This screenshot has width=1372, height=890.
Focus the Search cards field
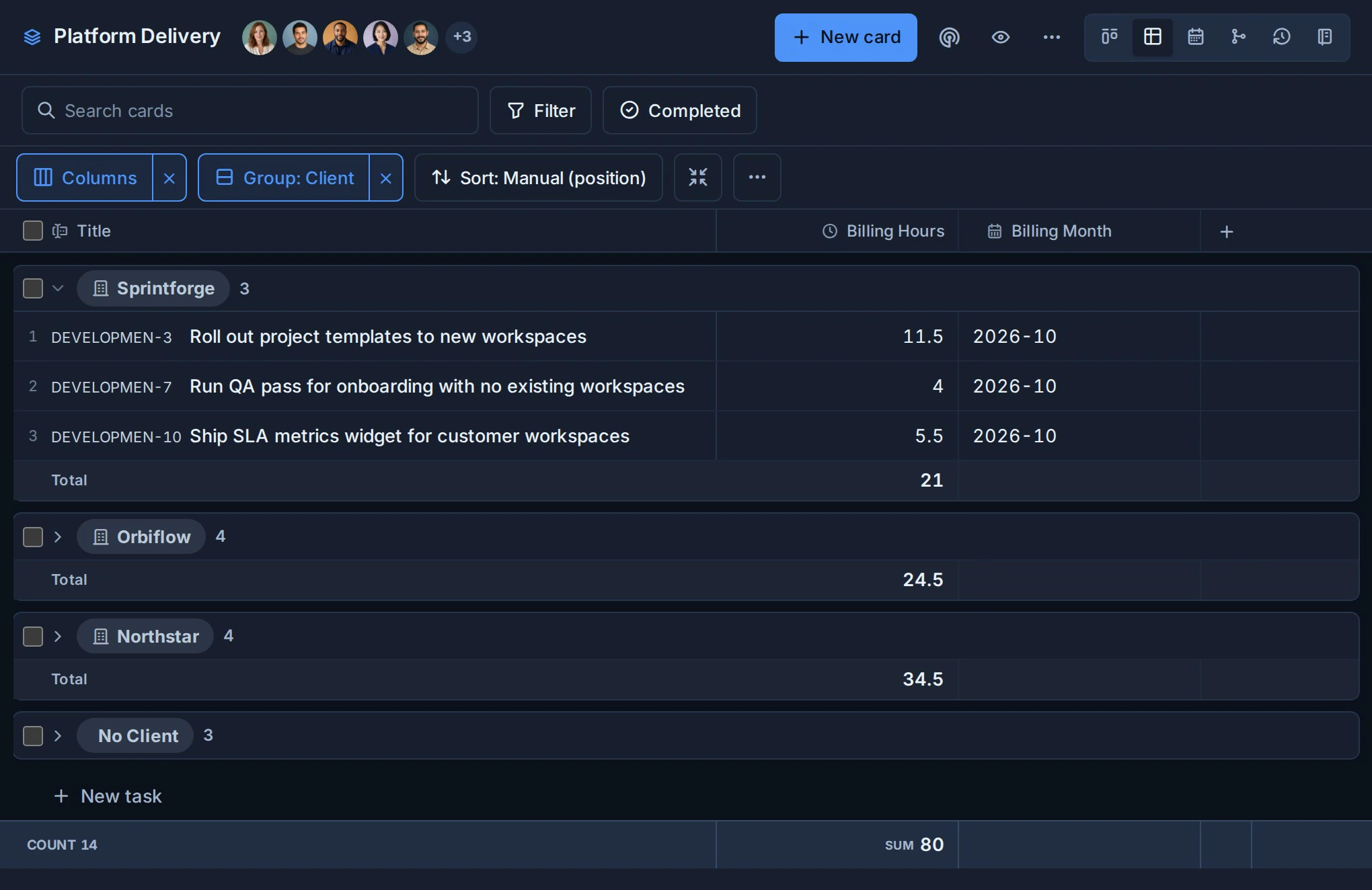tap(250, 110)
